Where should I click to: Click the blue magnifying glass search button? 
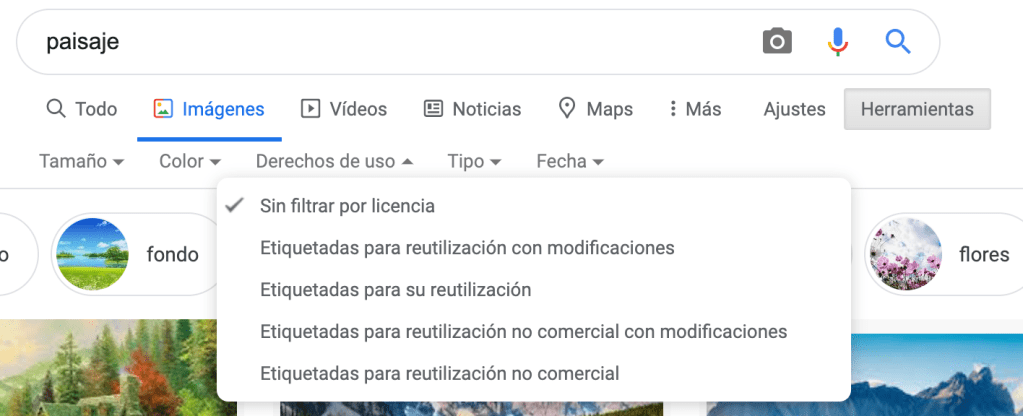(x=898, y=41)
